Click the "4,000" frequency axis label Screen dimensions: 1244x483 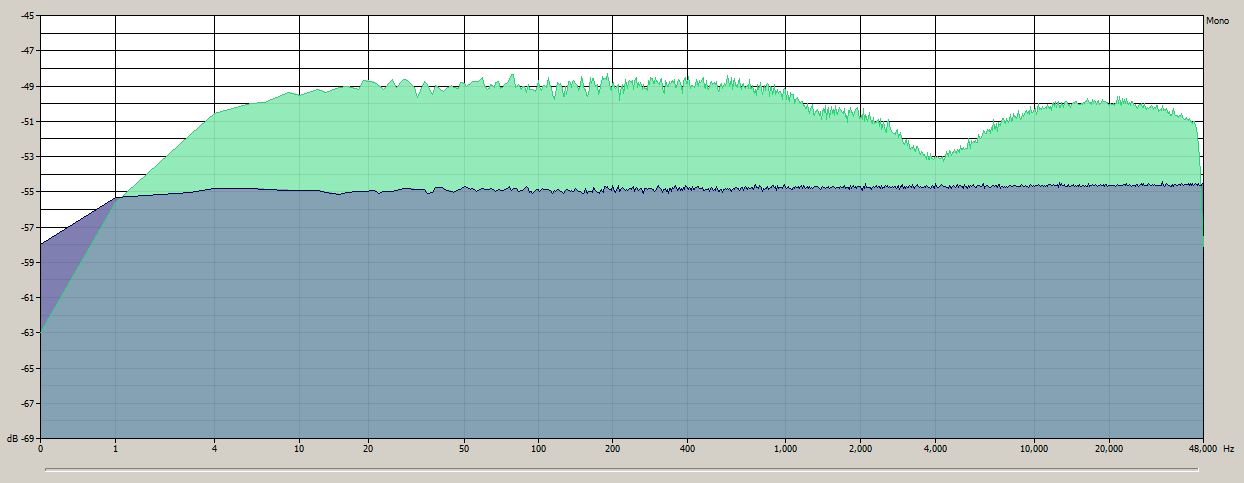pos(935,449)
